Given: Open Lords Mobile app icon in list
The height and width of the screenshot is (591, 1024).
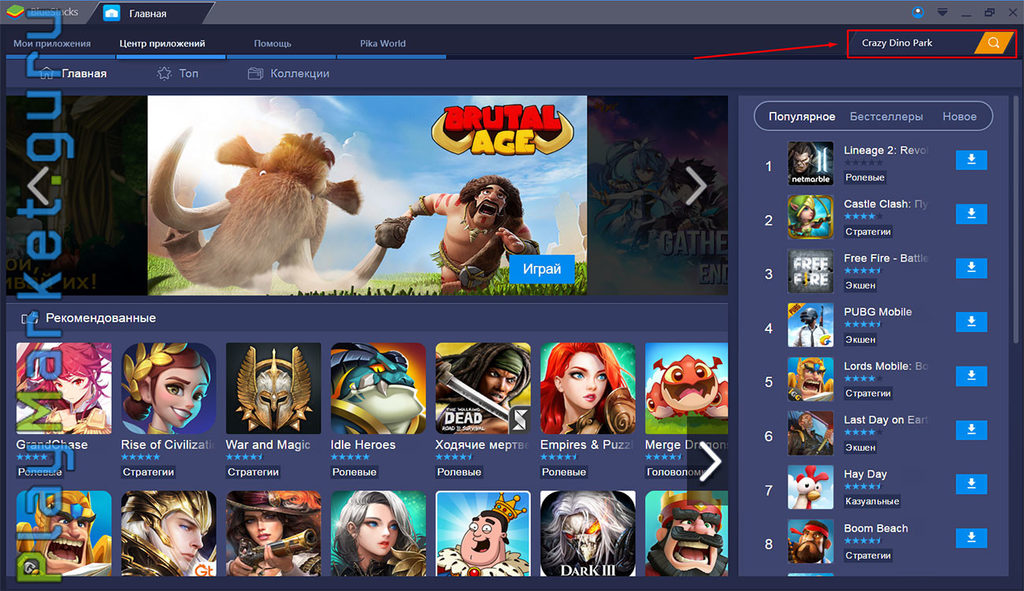Looking at the screenshot, I should [x=810, y=379].
